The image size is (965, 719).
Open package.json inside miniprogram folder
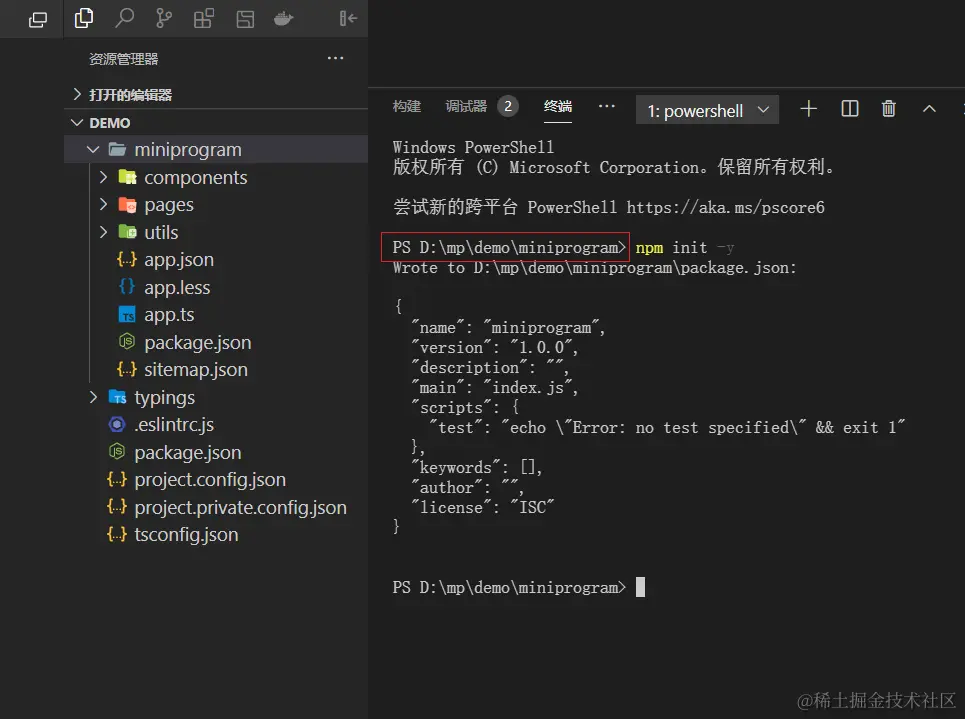(x=198, y=342)
